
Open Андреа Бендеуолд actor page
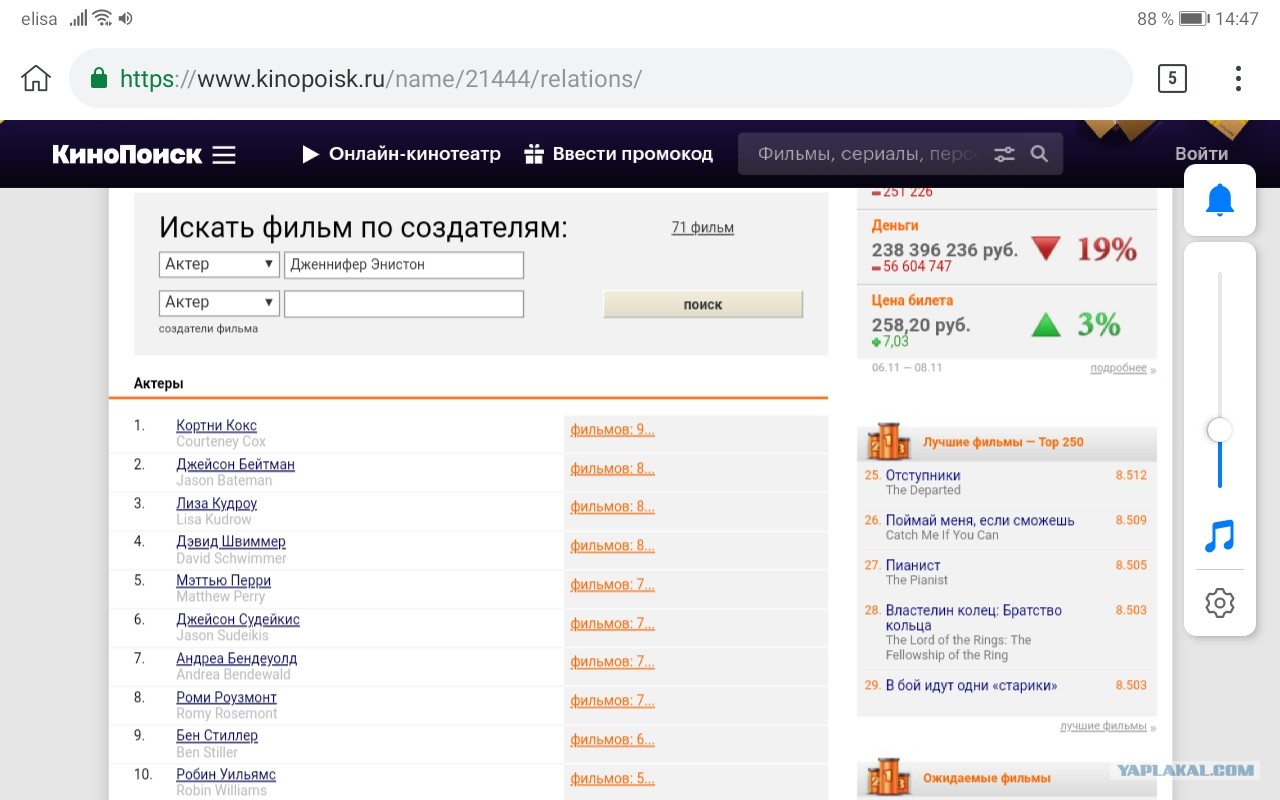(x=237, y=658)
